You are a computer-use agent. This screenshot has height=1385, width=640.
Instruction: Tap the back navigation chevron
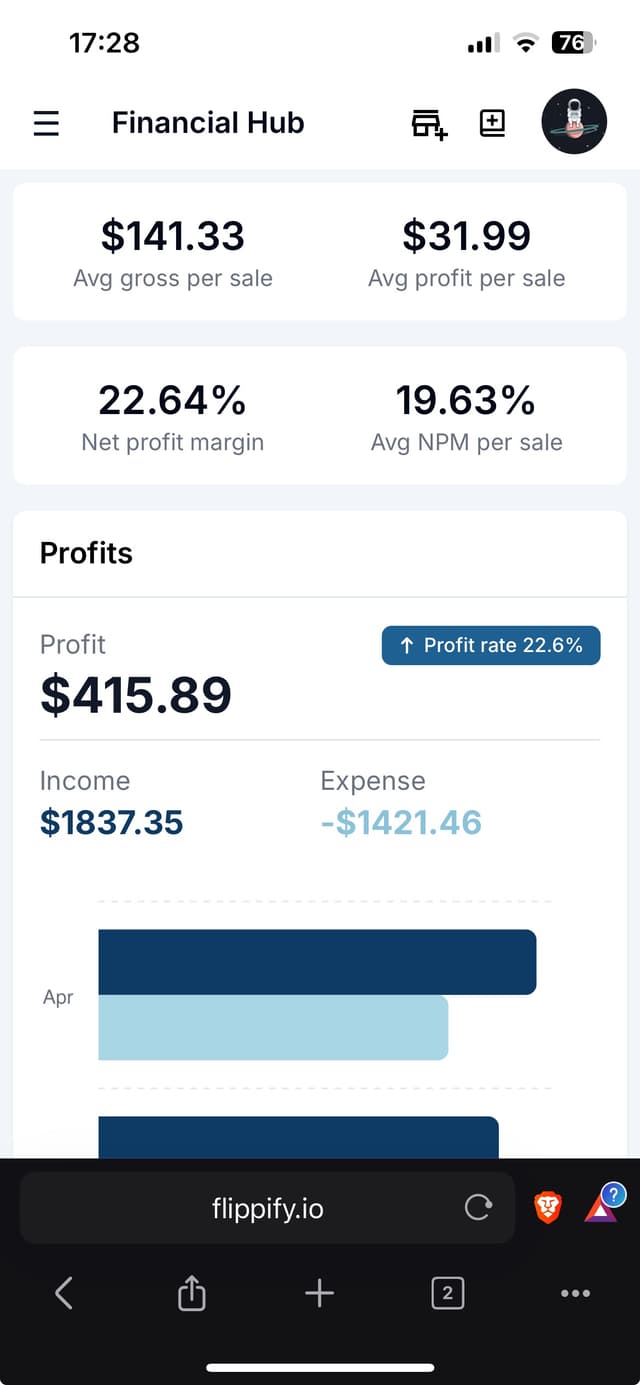(x=63, y=1292)
